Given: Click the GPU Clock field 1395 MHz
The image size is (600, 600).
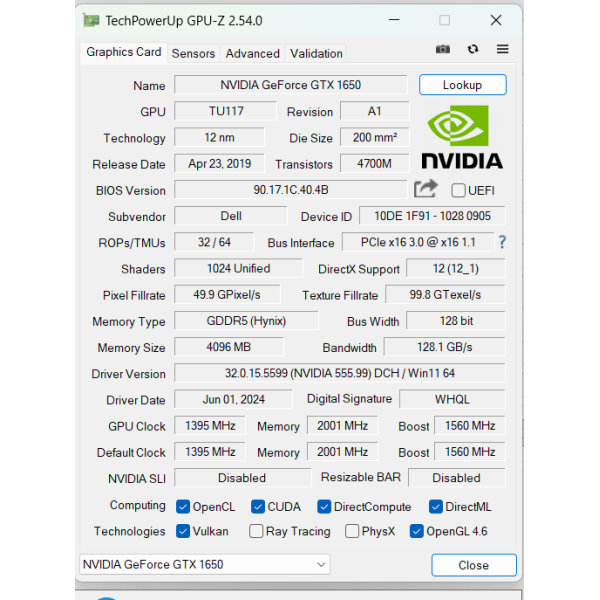Looking at the screenshot, I should [210, 426].
